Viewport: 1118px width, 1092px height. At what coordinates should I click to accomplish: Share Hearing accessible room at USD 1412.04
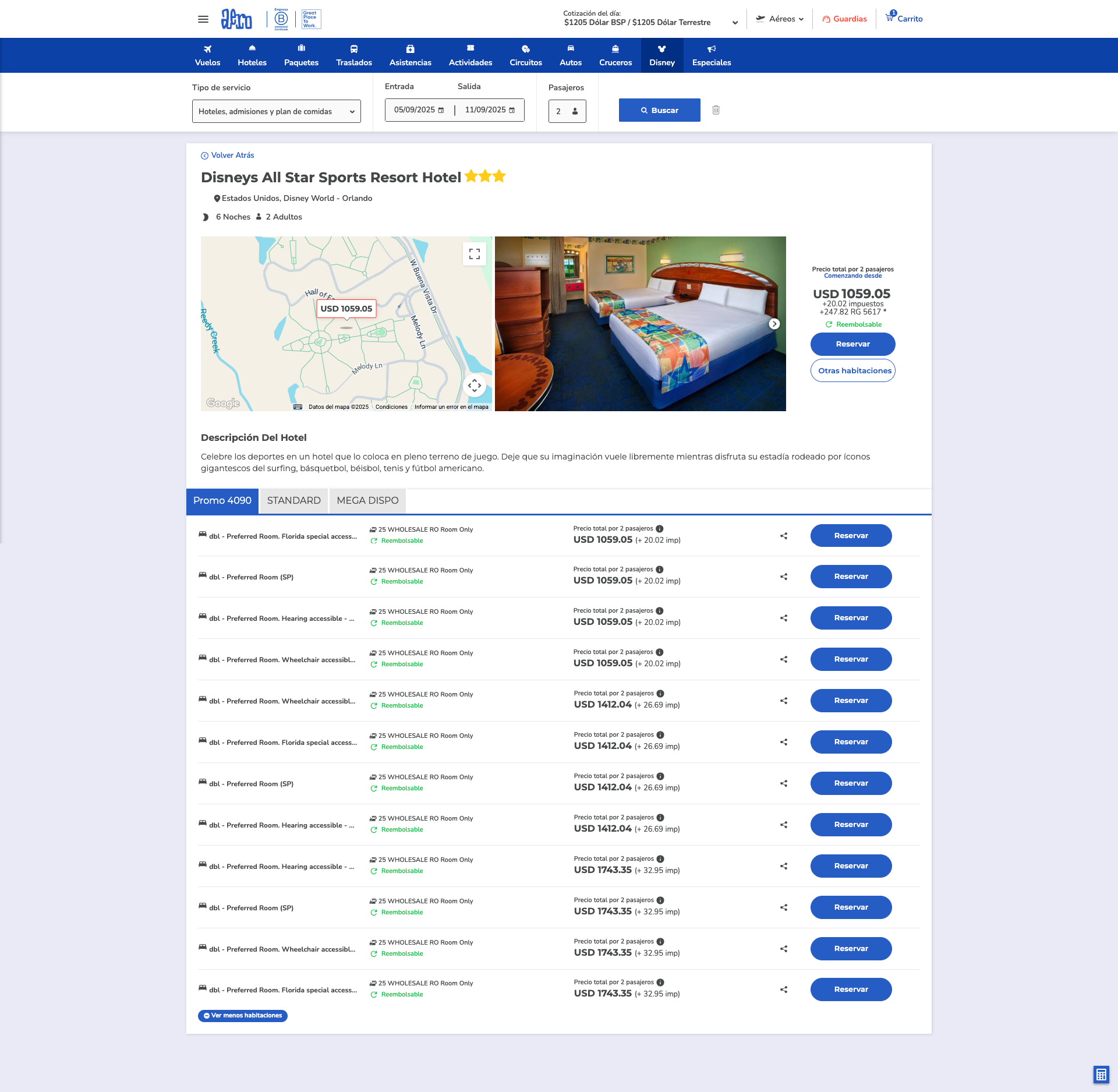pyautogui.click(x=784, y=825)
